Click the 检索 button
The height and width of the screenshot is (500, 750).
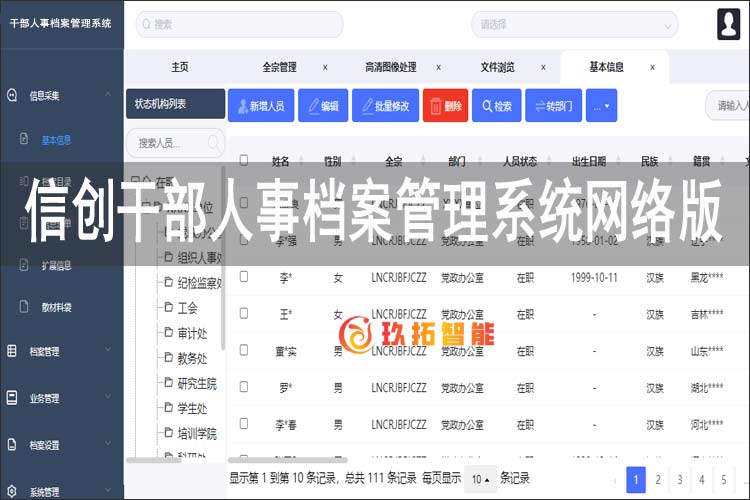(496, 106)
